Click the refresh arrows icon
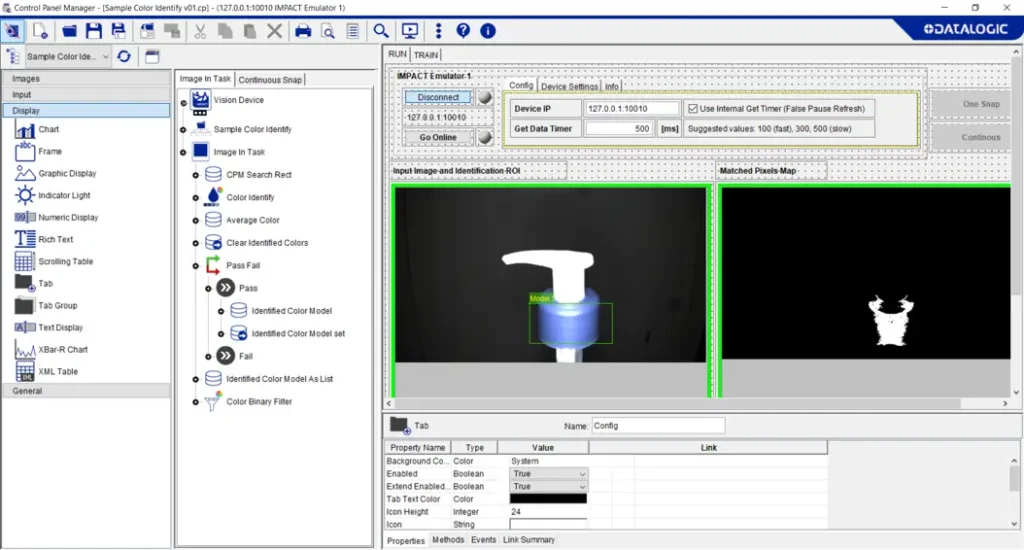 124,57
